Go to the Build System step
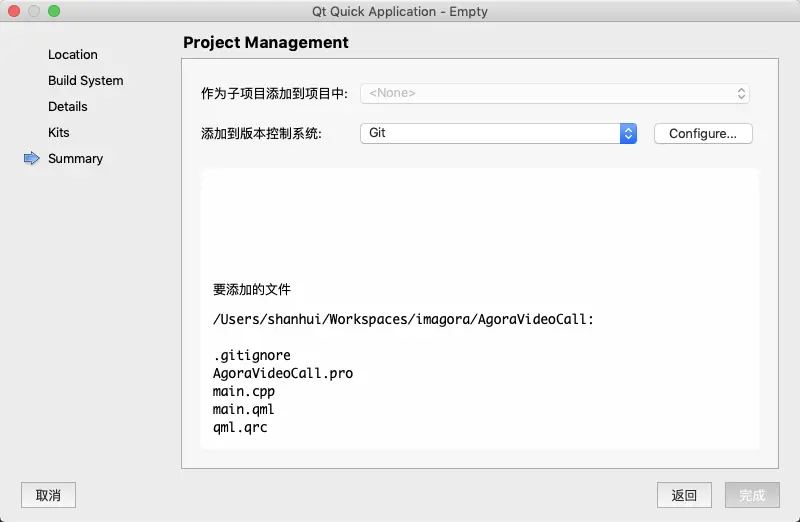Viewport: 800px width, 522px height. [x=86, y=81]
